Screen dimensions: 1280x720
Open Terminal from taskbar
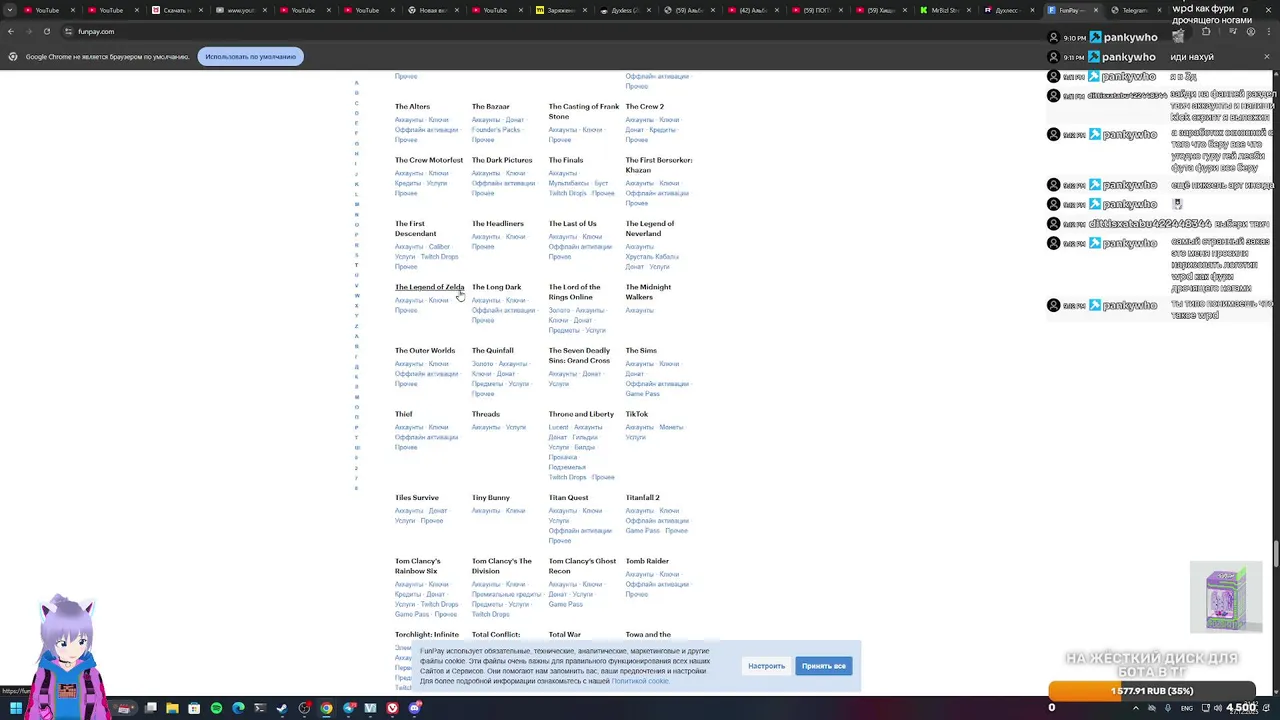click(260, 708)
